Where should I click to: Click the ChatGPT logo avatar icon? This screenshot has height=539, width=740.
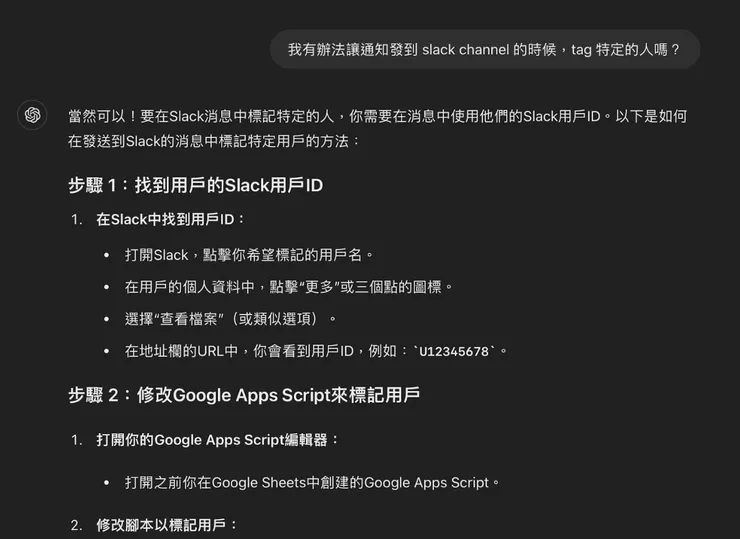32,115
